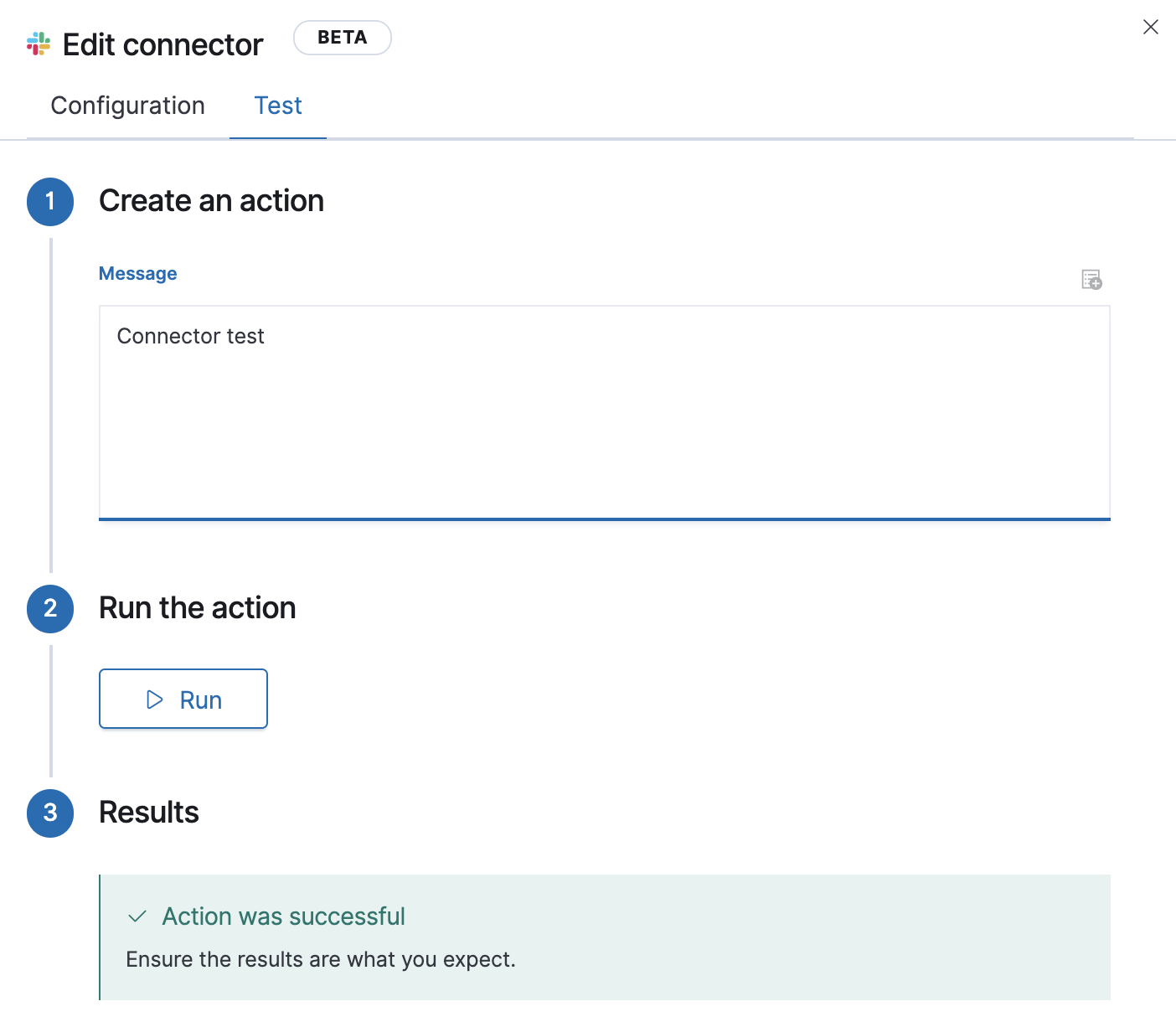The height and width of the screenshot is (1022, 1176).
Task: Click the "Action was successful" callout title
Action: point(283,916)
